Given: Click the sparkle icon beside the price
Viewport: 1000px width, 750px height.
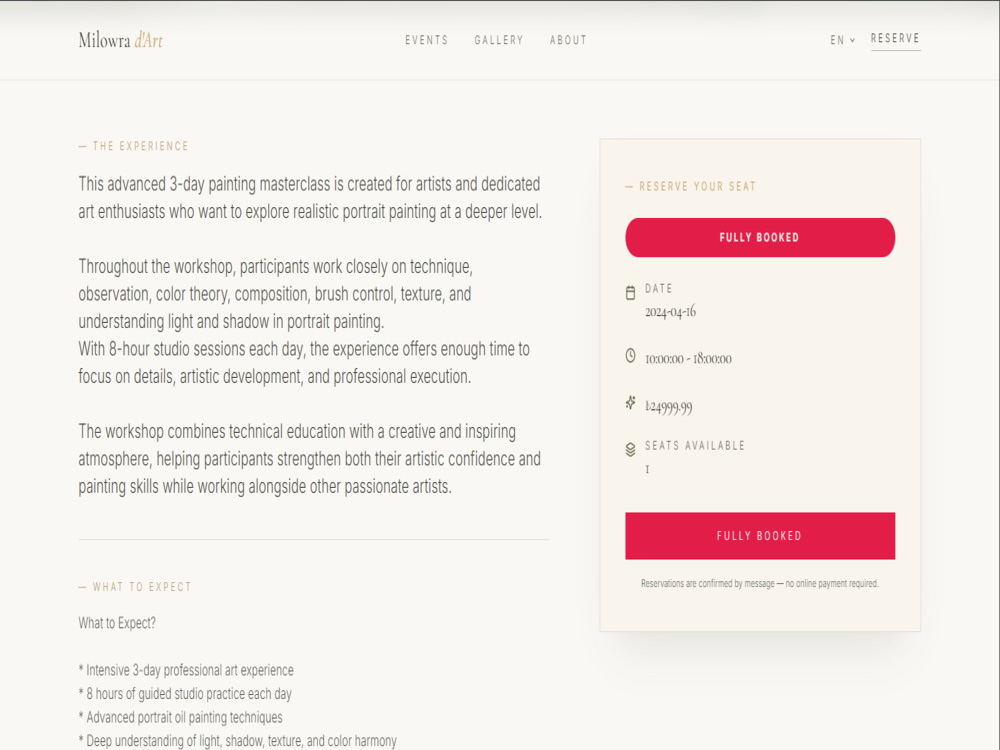Looking at the screenshot, I should [x=630, y=402].
